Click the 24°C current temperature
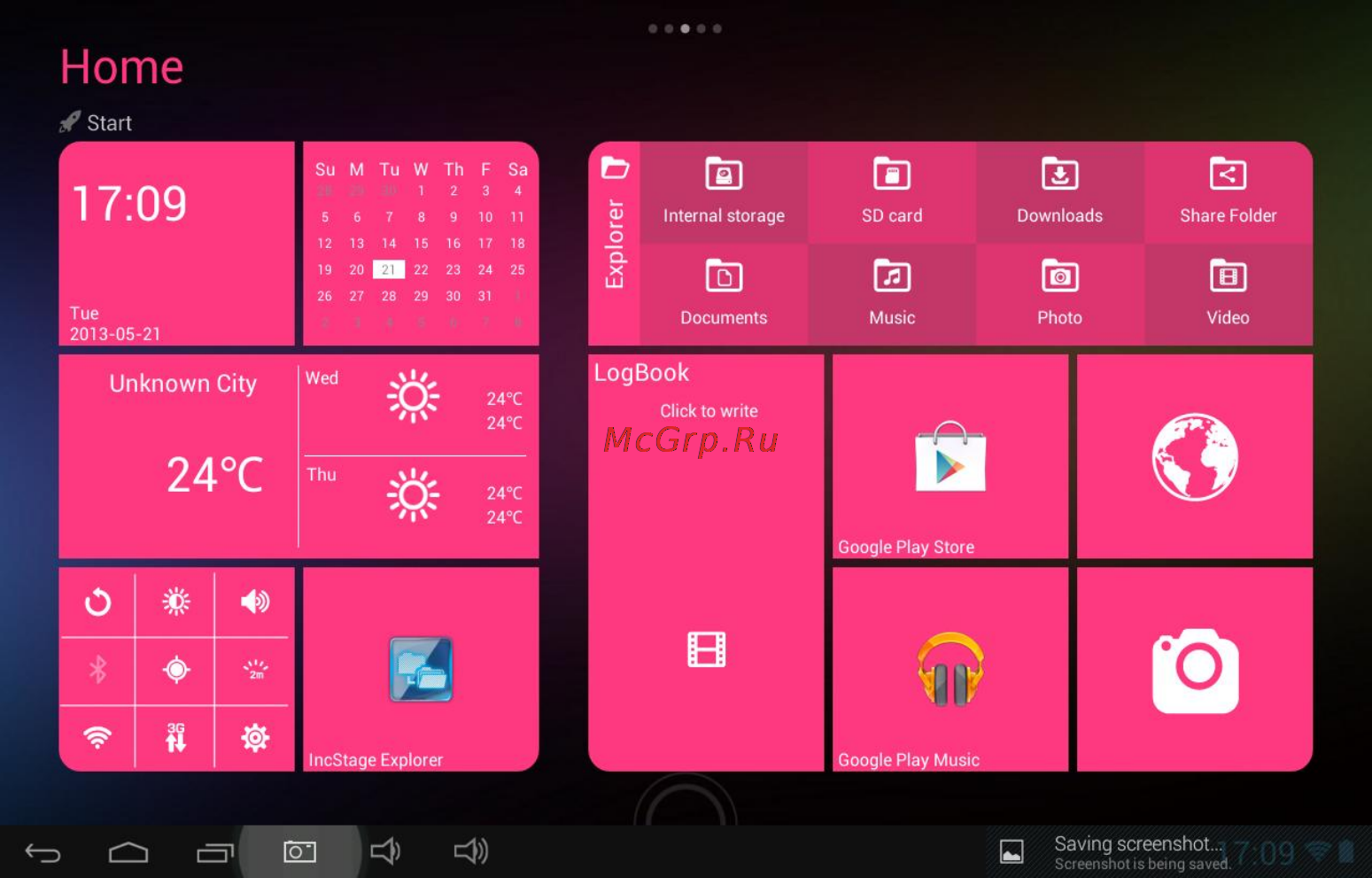Image resolution: width=1372 pixels, height=878 pixels. point(215,475)
